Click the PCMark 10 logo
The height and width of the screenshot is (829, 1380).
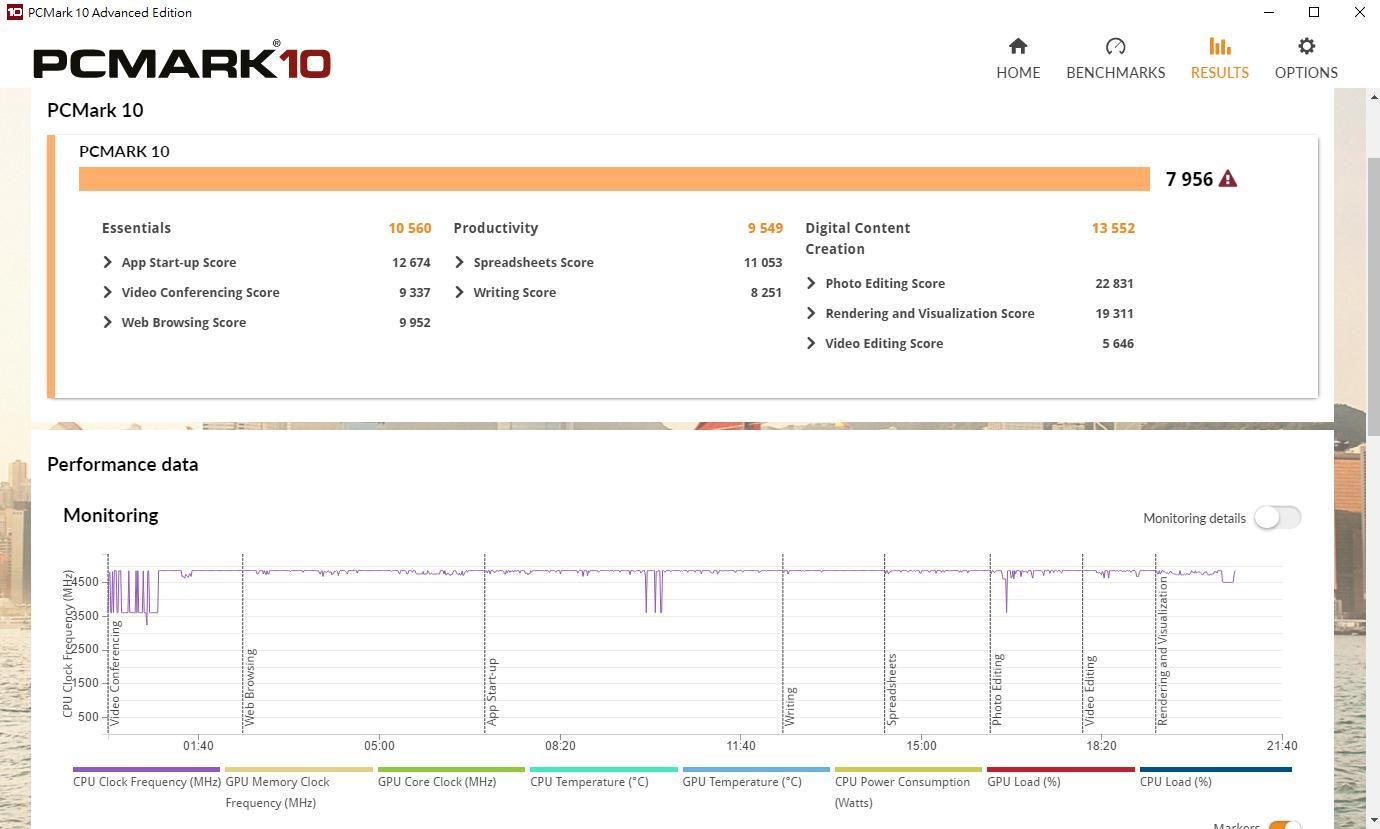(x=182, y=61)
